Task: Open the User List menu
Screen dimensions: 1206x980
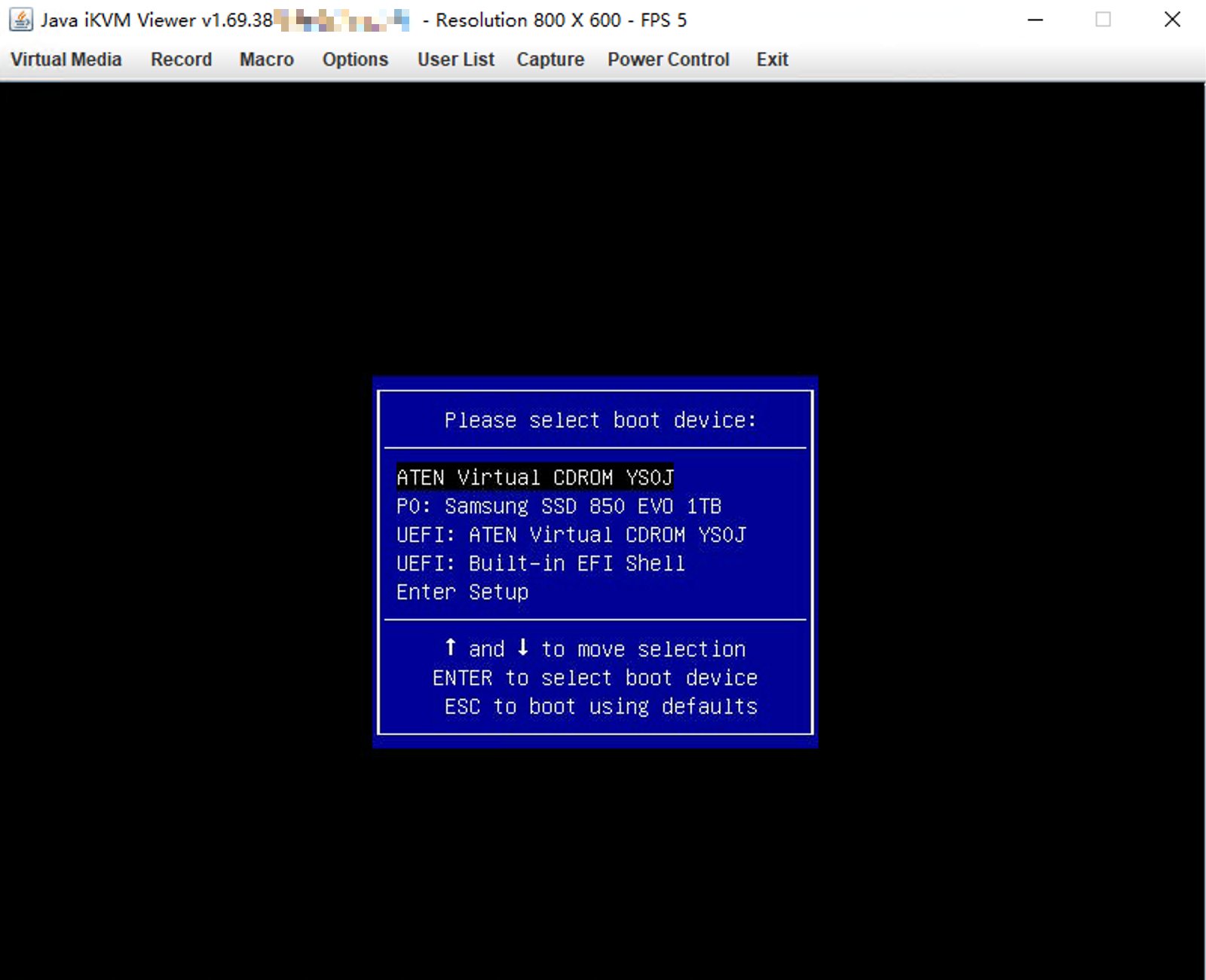Action: 455,60
